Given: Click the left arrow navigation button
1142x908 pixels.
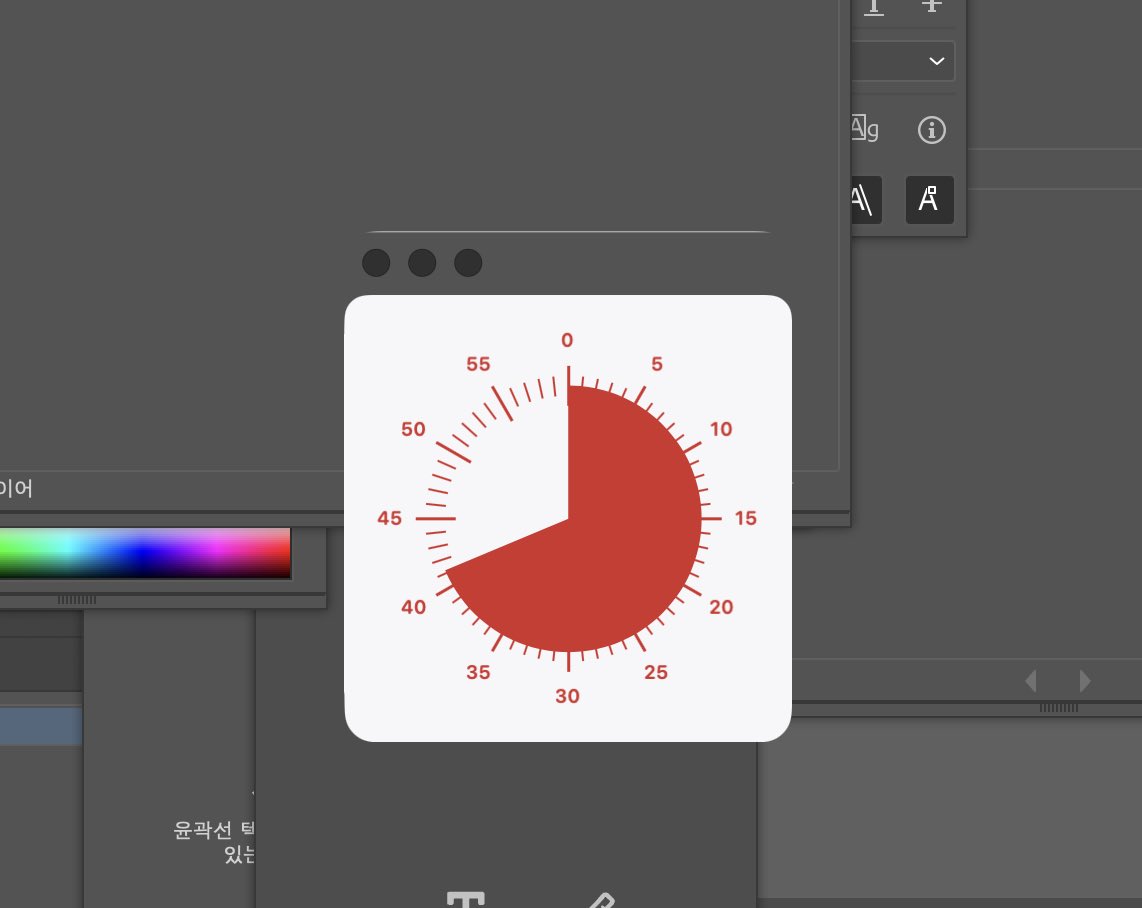Looking at the screenshot, I should (1031, 681).
